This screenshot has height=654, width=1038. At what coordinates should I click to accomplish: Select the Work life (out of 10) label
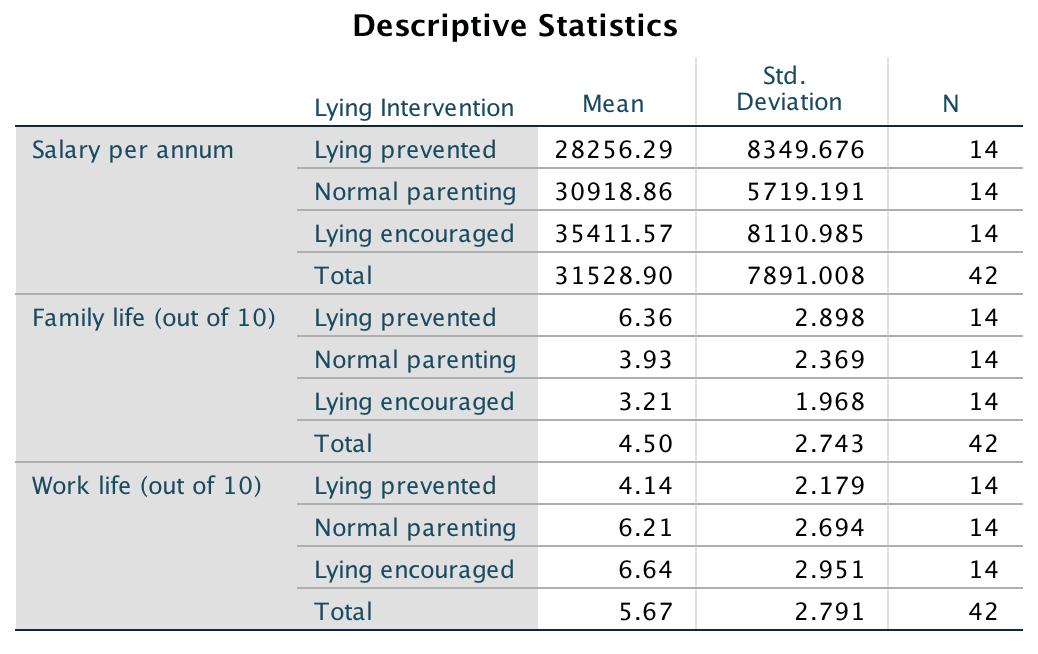pos(147,486)
